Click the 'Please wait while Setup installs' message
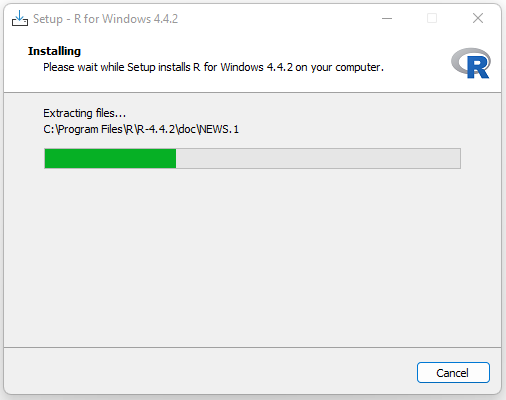506x400 pixels. [x=117, y=67]
